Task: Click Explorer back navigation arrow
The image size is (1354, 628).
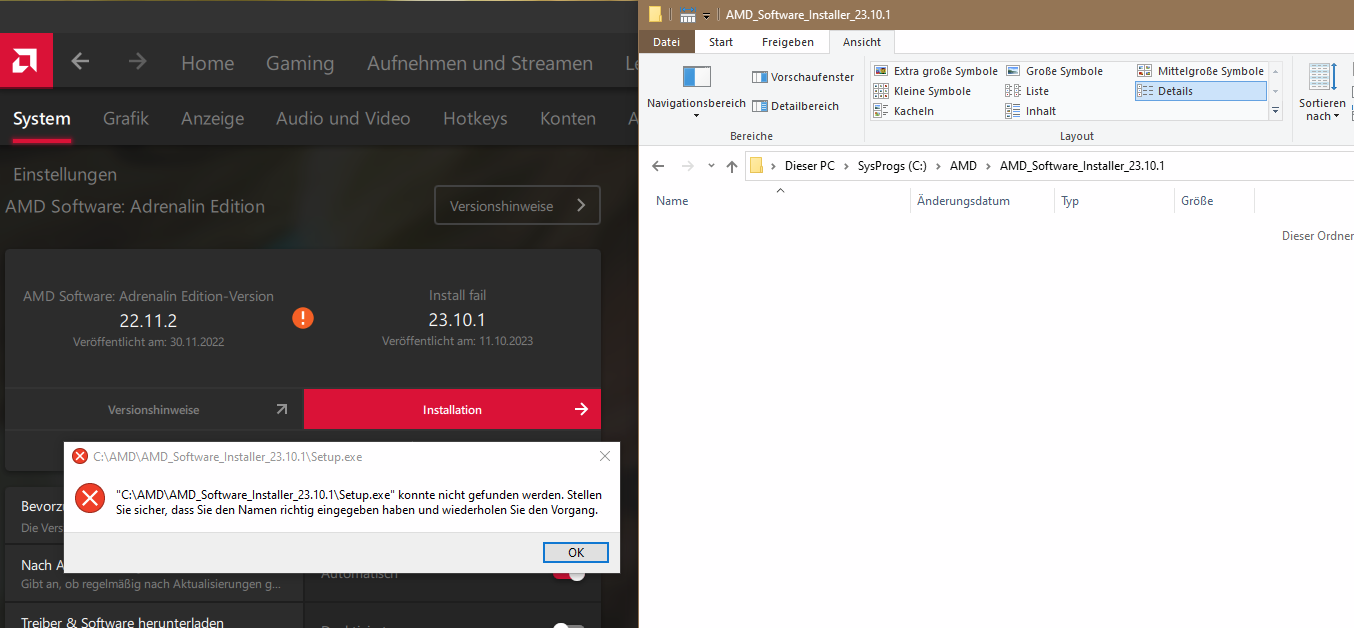Action: tap(657, 166)
